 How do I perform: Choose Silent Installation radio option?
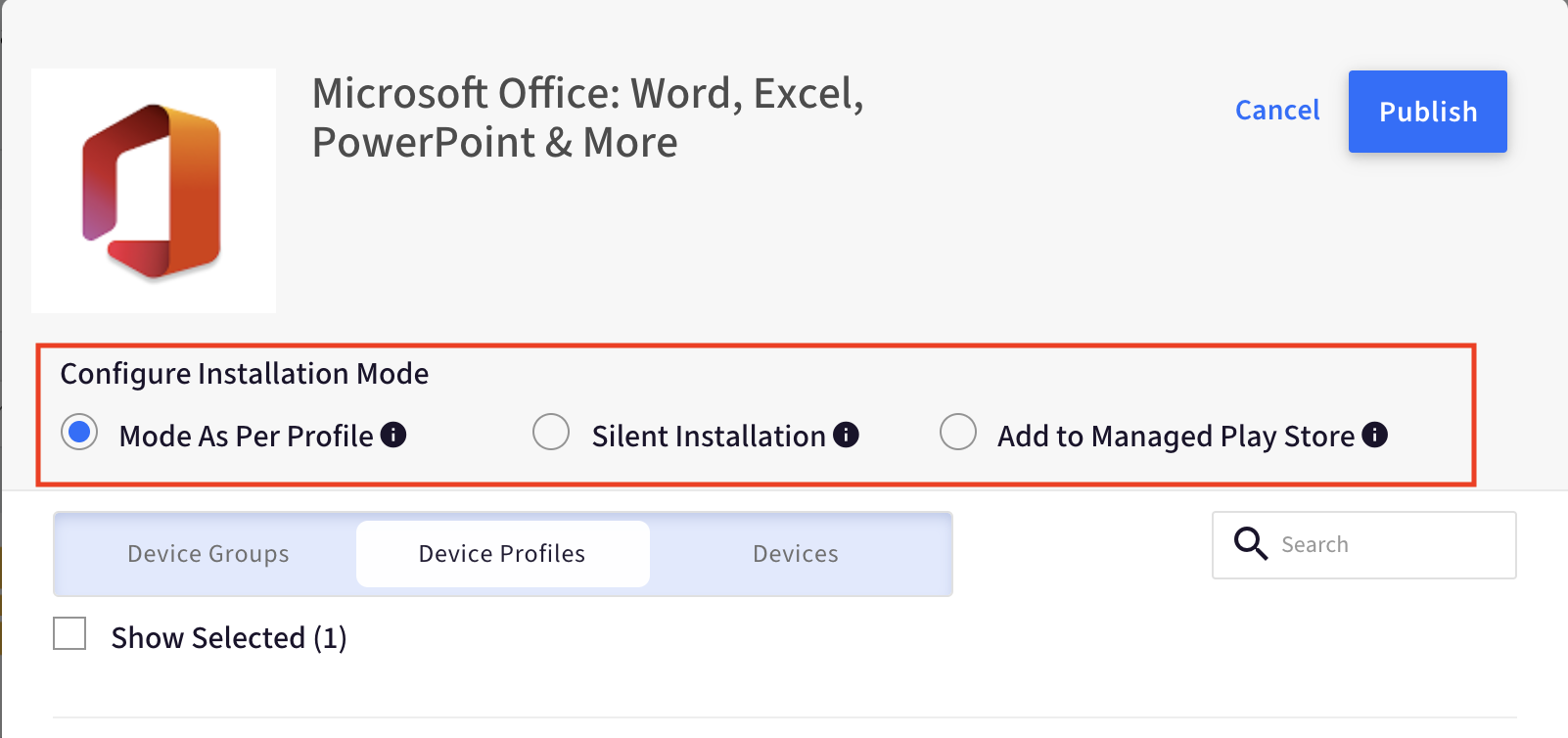[551, 432]
